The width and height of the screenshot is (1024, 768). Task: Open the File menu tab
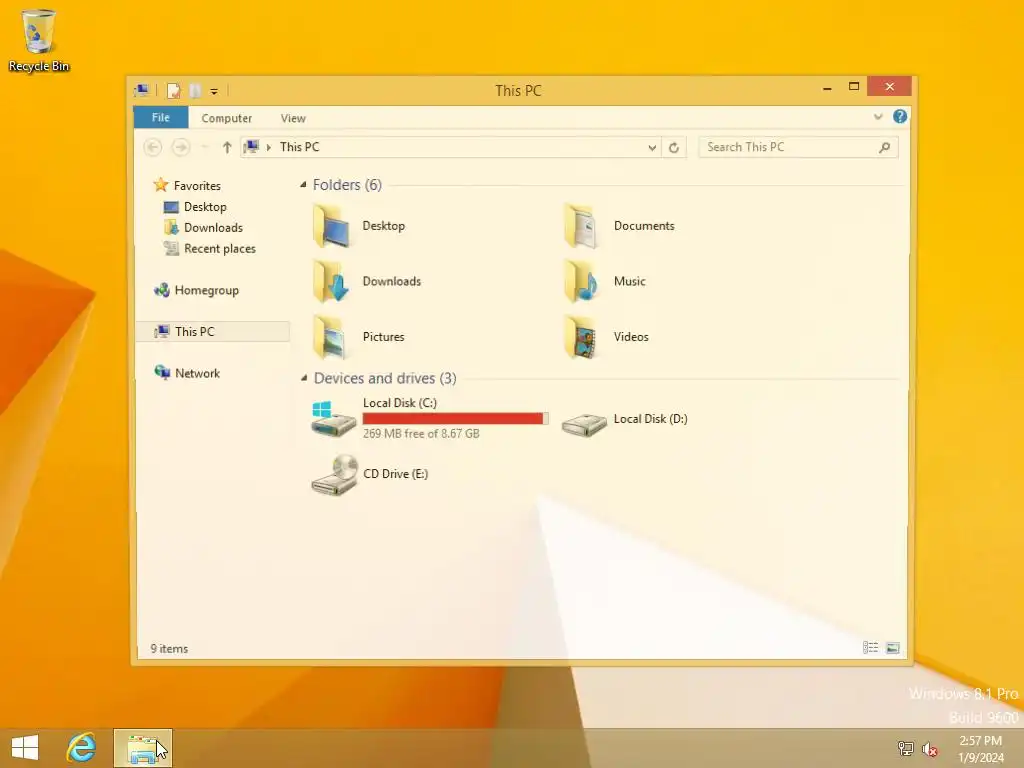[161, 118]
